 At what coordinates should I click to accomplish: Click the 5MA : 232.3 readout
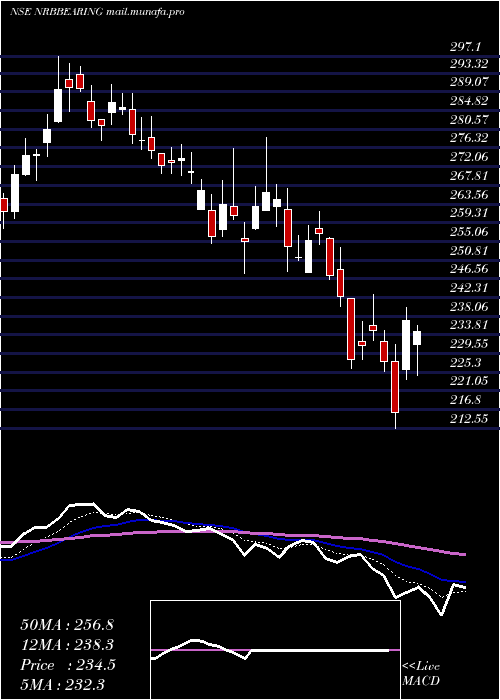click(62, 684)
